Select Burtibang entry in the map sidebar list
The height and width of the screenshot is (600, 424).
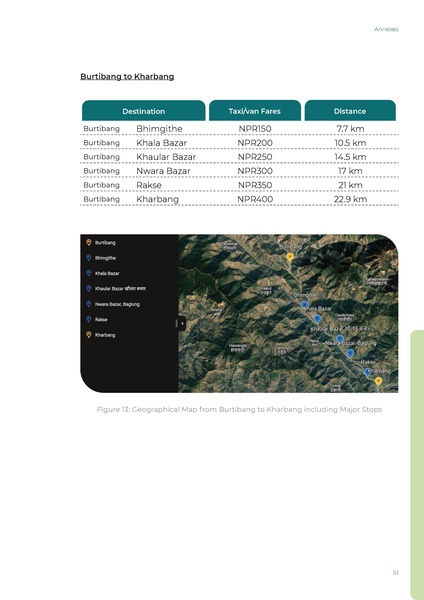pyautogui.click(x=105, y=243)
